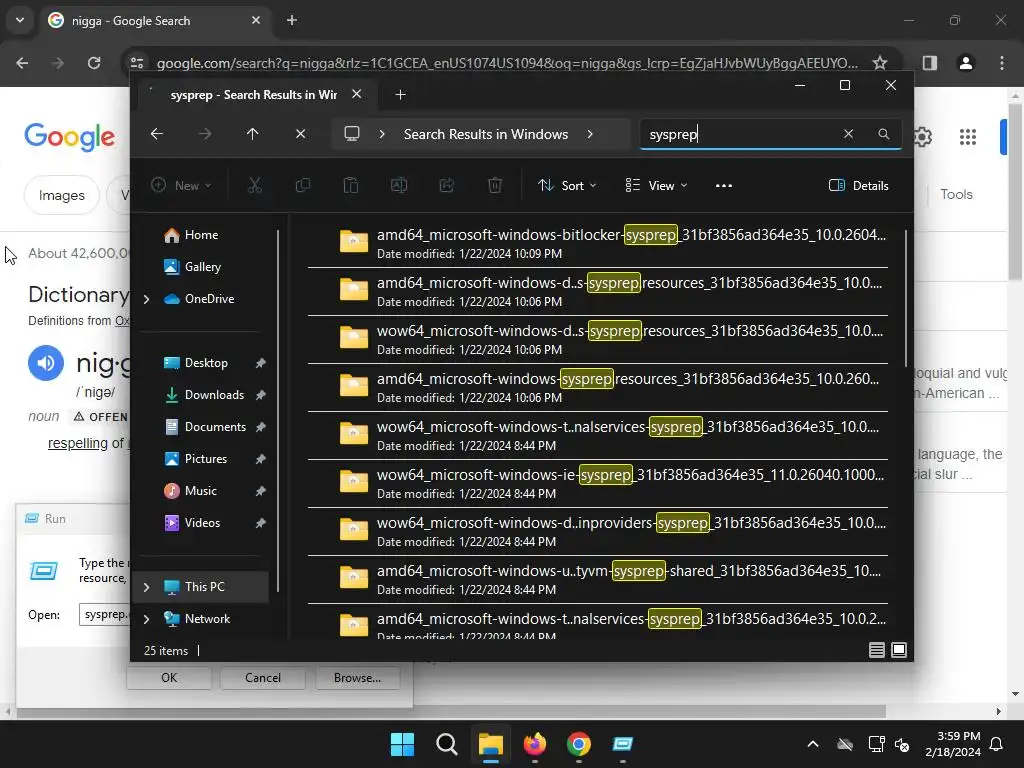Play the word pronunciation audio
This screenshot has height=768, width=1024.
pos(46,362)
